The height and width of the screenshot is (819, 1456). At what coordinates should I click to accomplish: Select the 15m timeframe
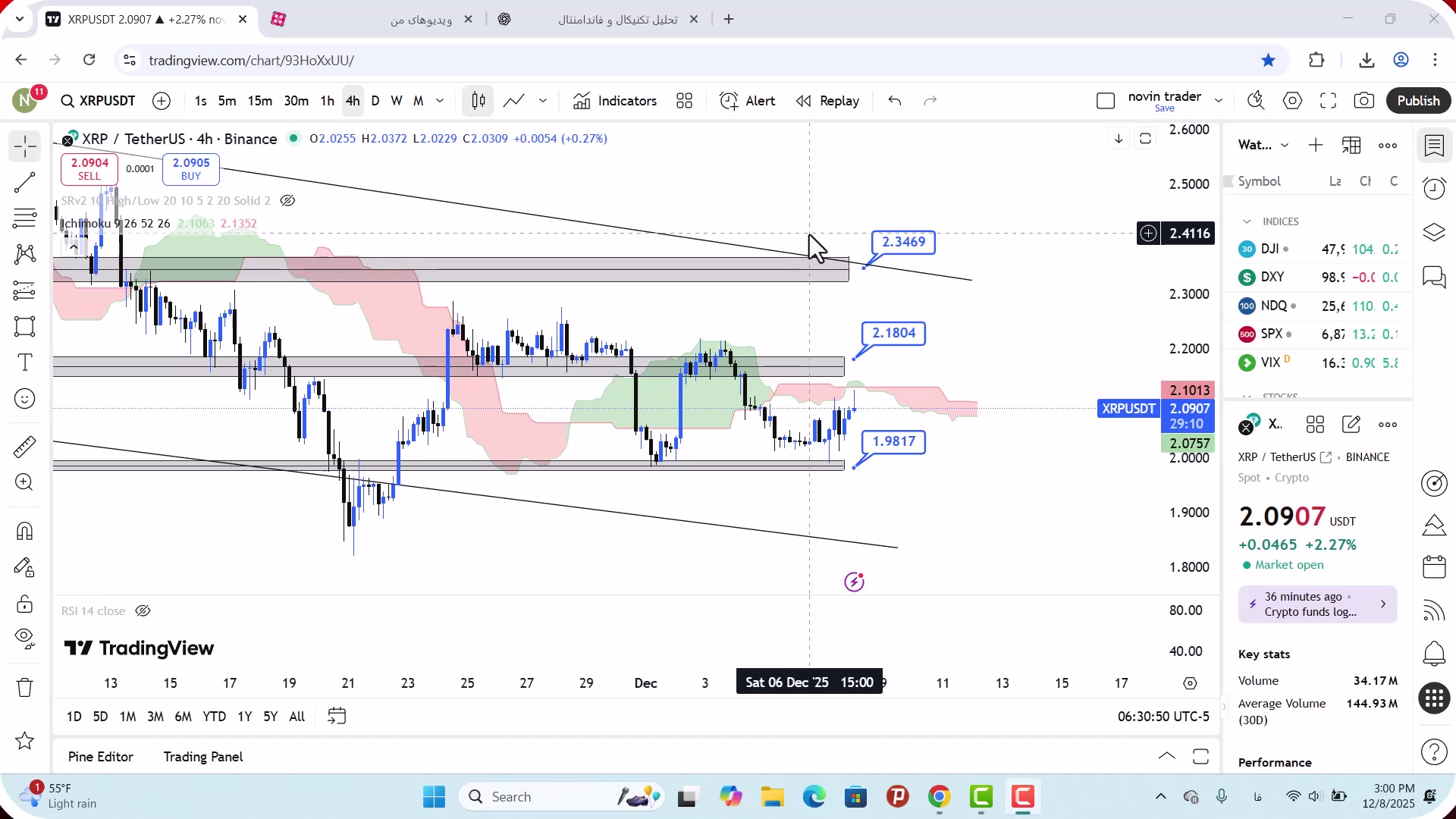[260, 101]
